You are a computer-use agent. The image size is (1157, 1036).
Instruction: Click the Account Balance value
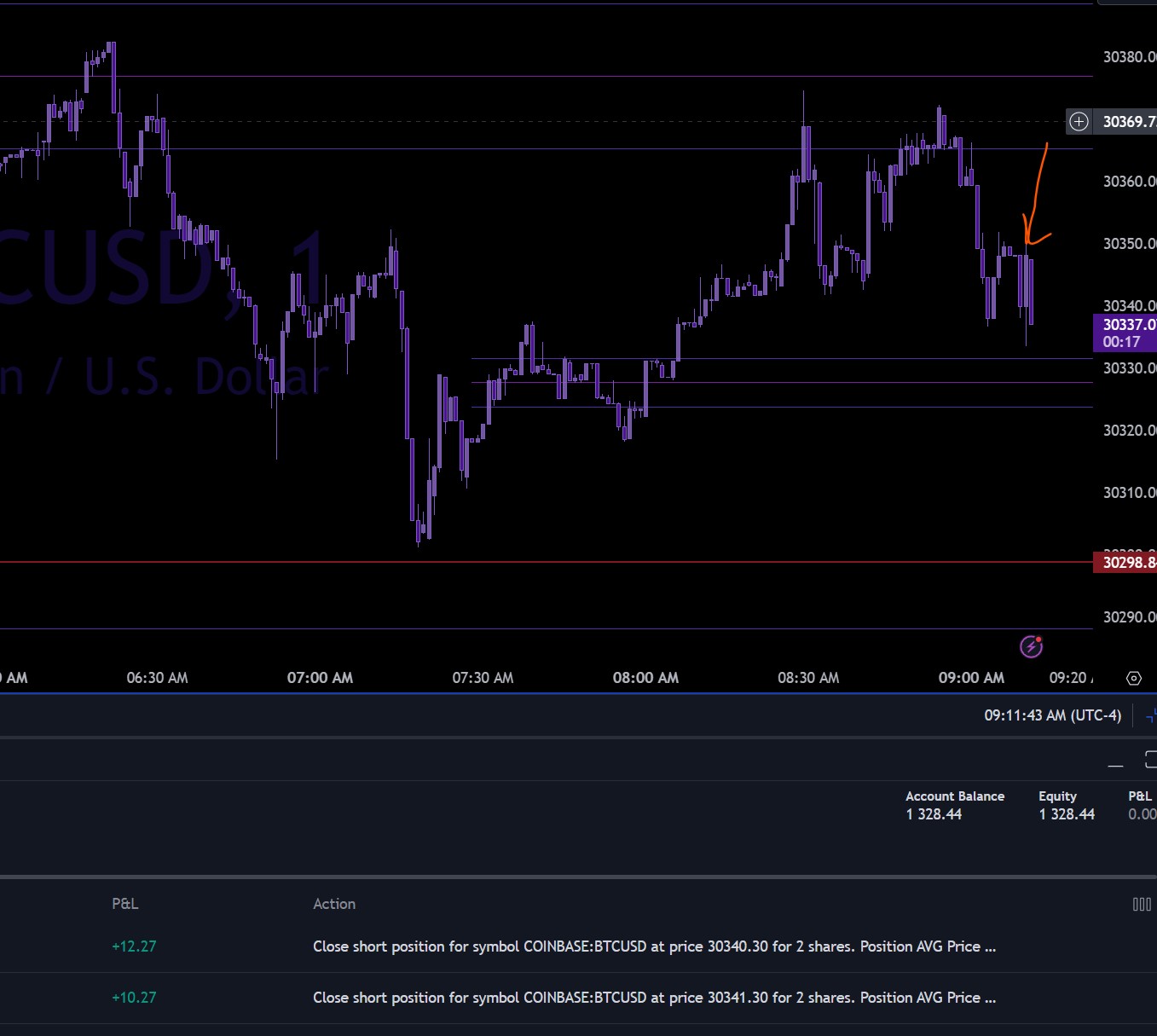[934, 814]
